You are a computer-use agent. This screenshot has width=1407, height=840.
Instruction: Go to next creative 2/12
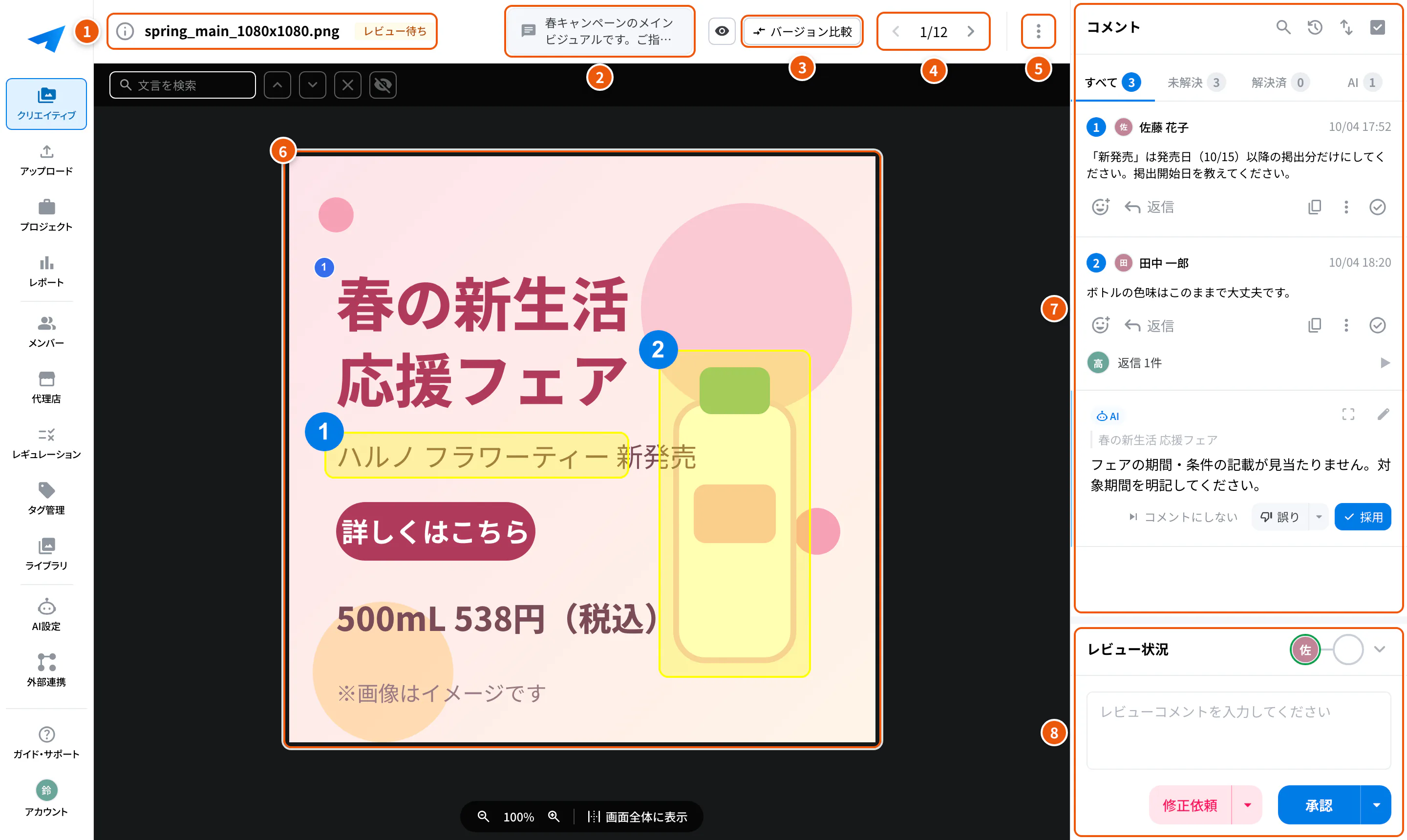(x=970, y=32)
